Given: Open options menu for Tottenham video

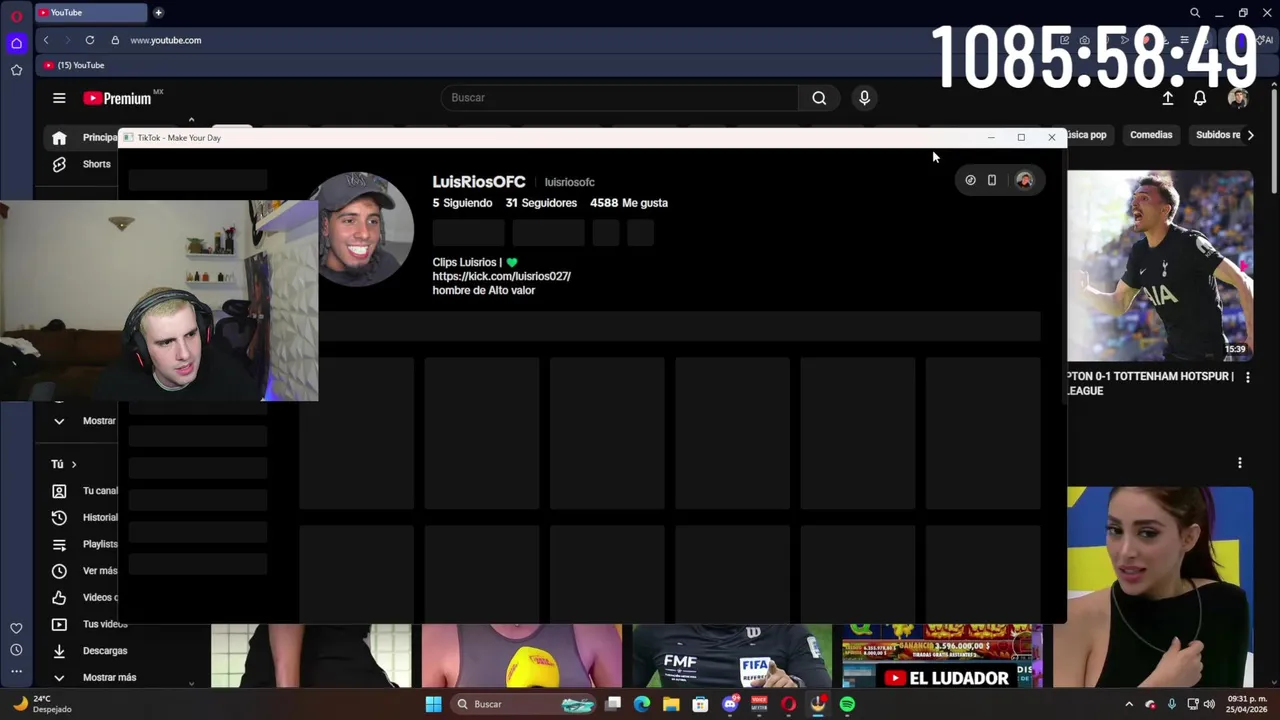Looking at the screenshot, I should [x=1247, y=378].
